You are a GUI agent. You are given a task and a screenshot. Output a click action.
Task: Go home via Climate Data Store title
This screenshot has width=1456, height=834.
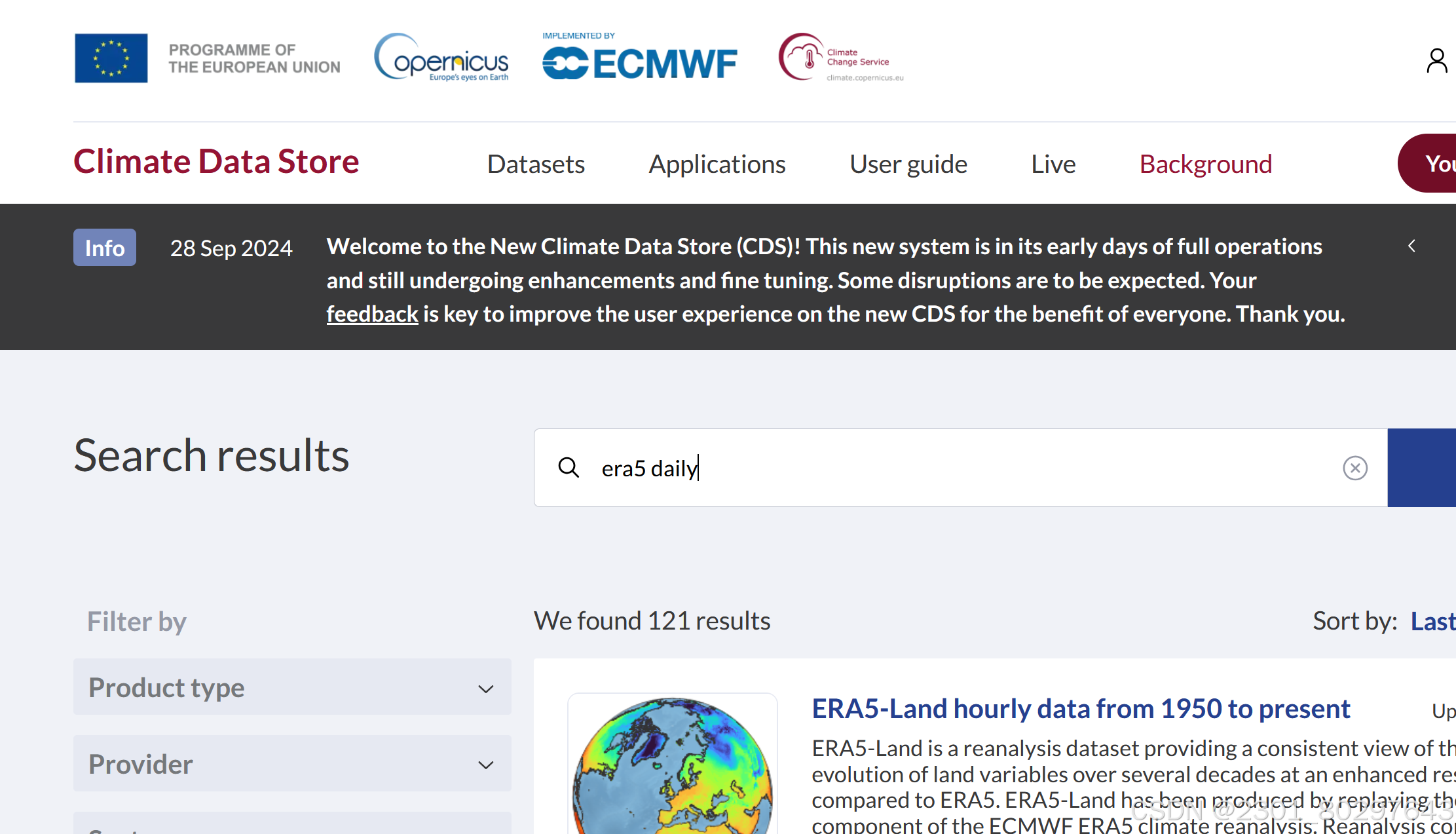coord(216,161)
